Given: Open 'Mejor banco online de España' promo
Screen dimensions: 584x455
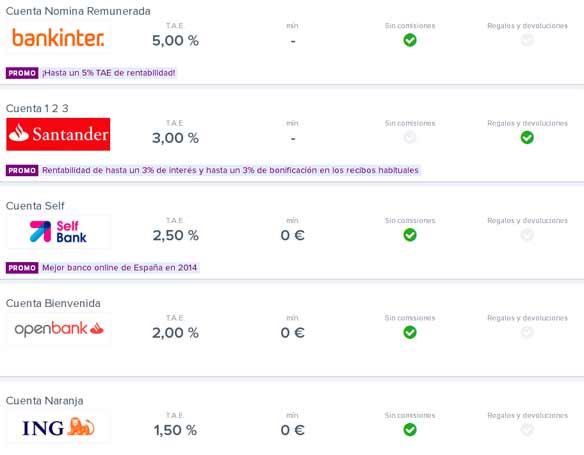Looking at the screenshot, I should pyautogui.click(x=120, y=268).
